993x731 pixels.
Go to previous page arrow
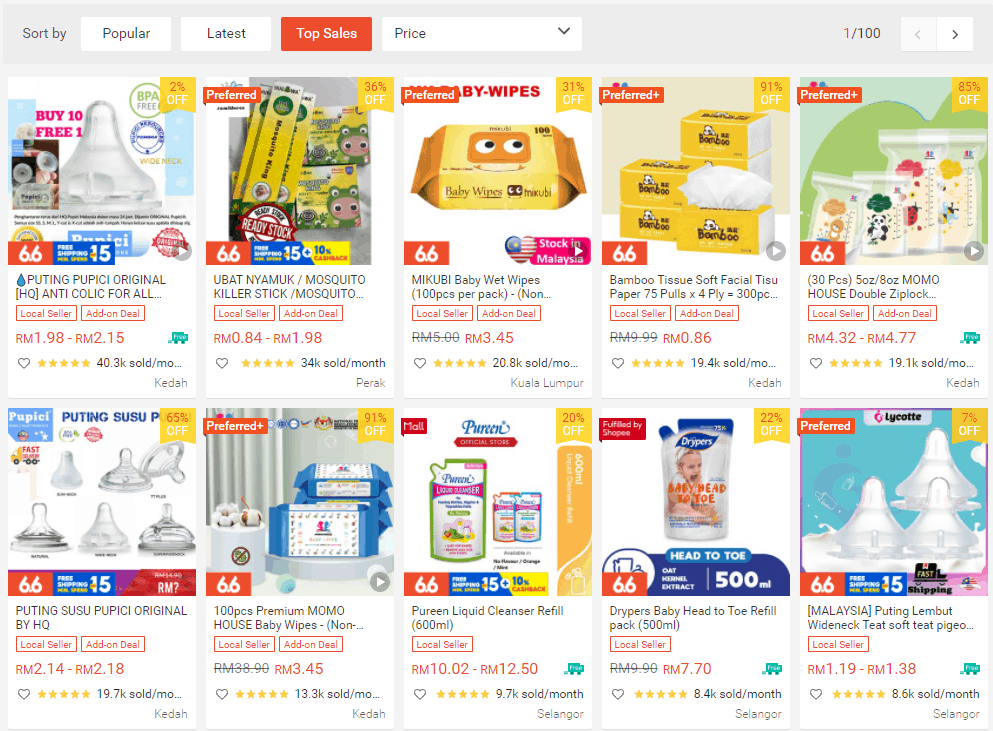click(918, 34)
